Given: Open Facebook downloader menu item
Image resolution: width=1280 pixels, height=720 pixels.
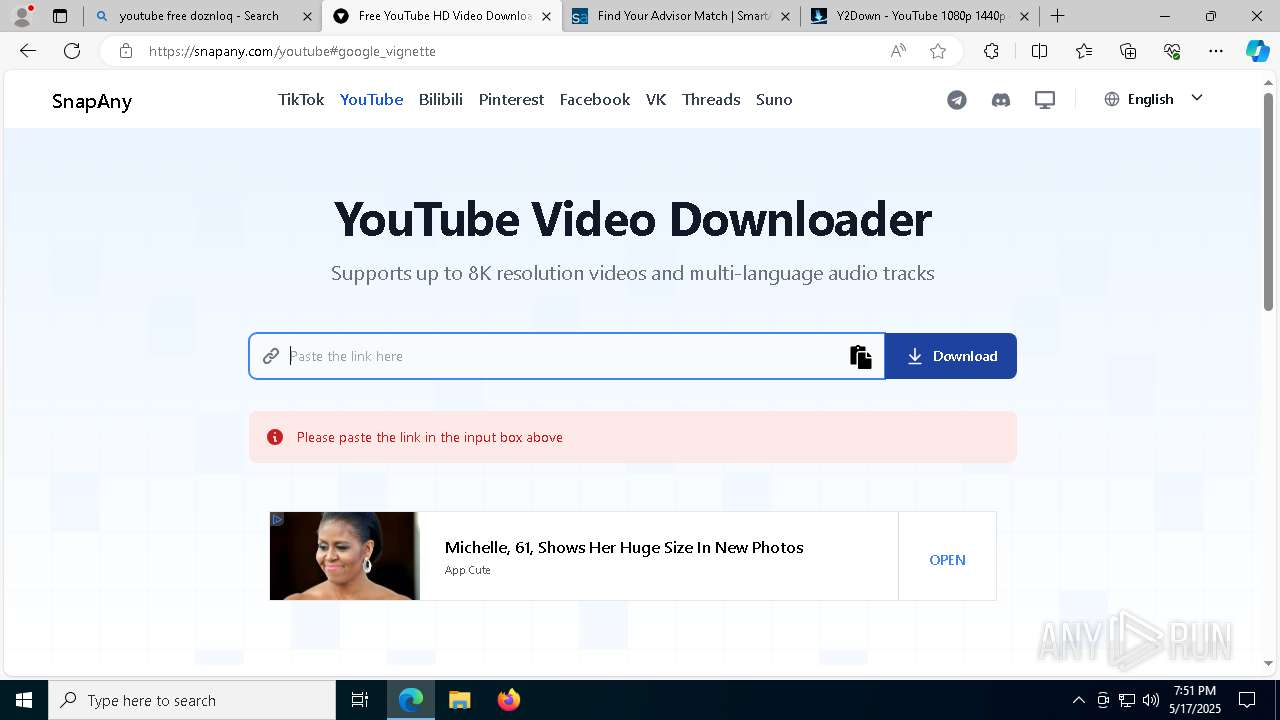Looking at the screenshot, I should click(595, 99).
